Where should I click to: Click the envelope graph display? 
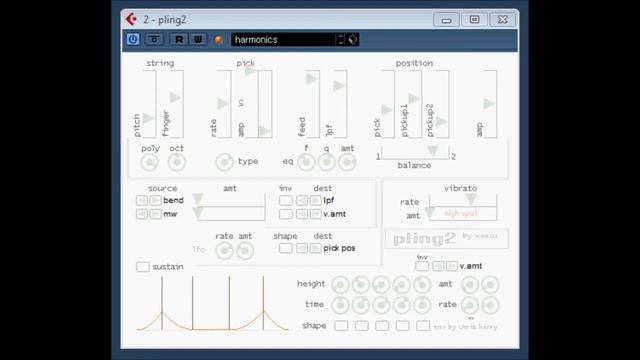(x=212, y=303)
